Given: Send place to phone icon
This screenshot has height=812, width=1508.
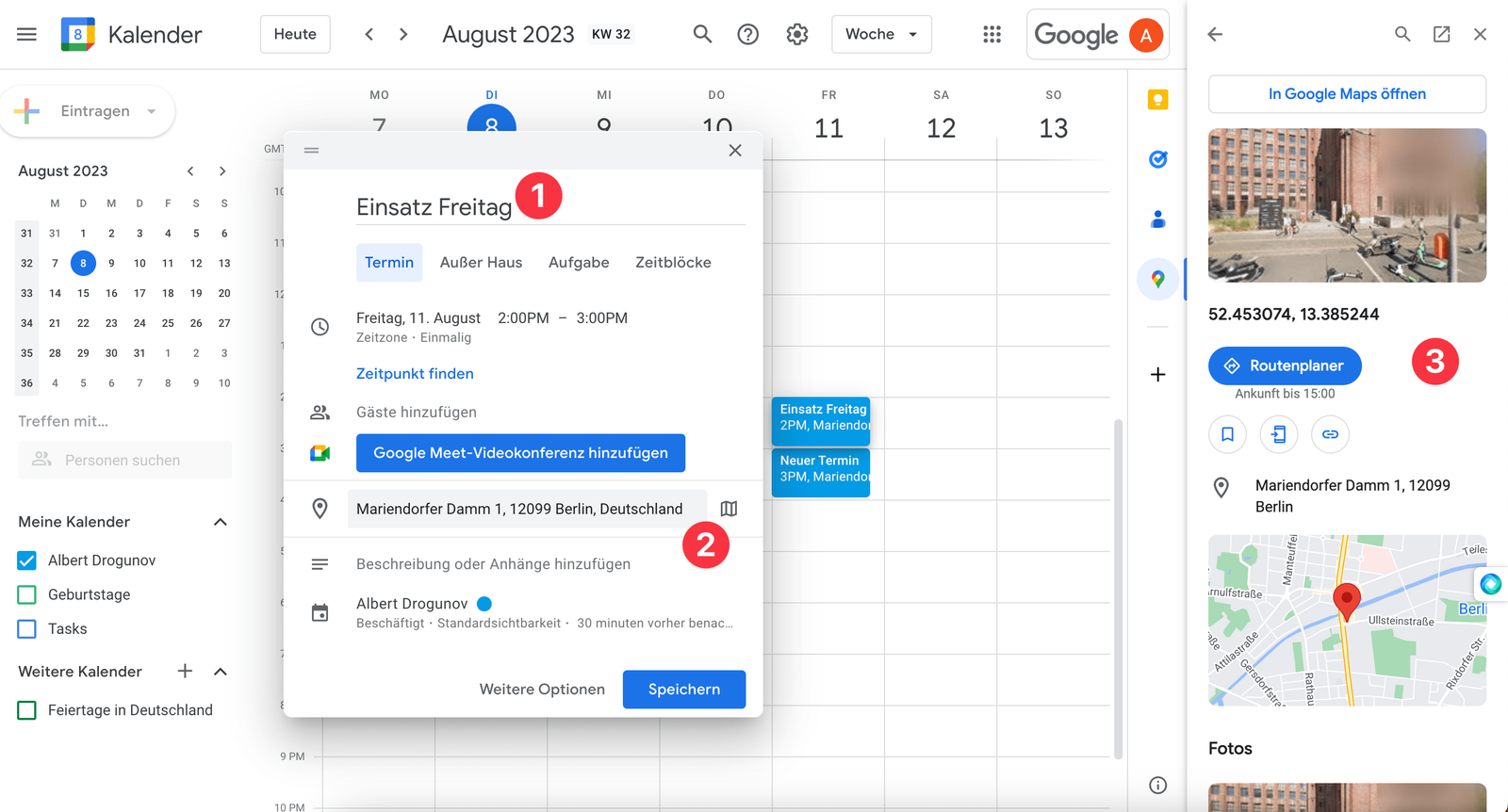Looking at the screenshot, I should tap(1279, 434).
